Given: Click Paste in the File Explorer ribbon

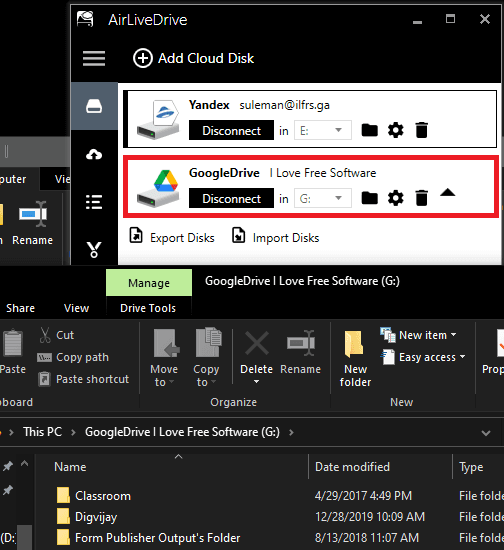Looking at the screenshot, I should point(13,352).
